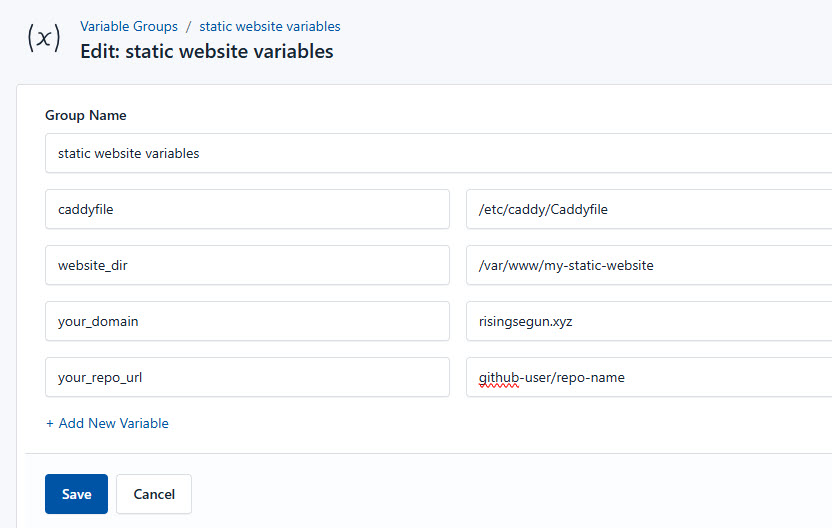
Task: Edit the /var/www/my-static-website value field
Action: (x=649, y=265)
